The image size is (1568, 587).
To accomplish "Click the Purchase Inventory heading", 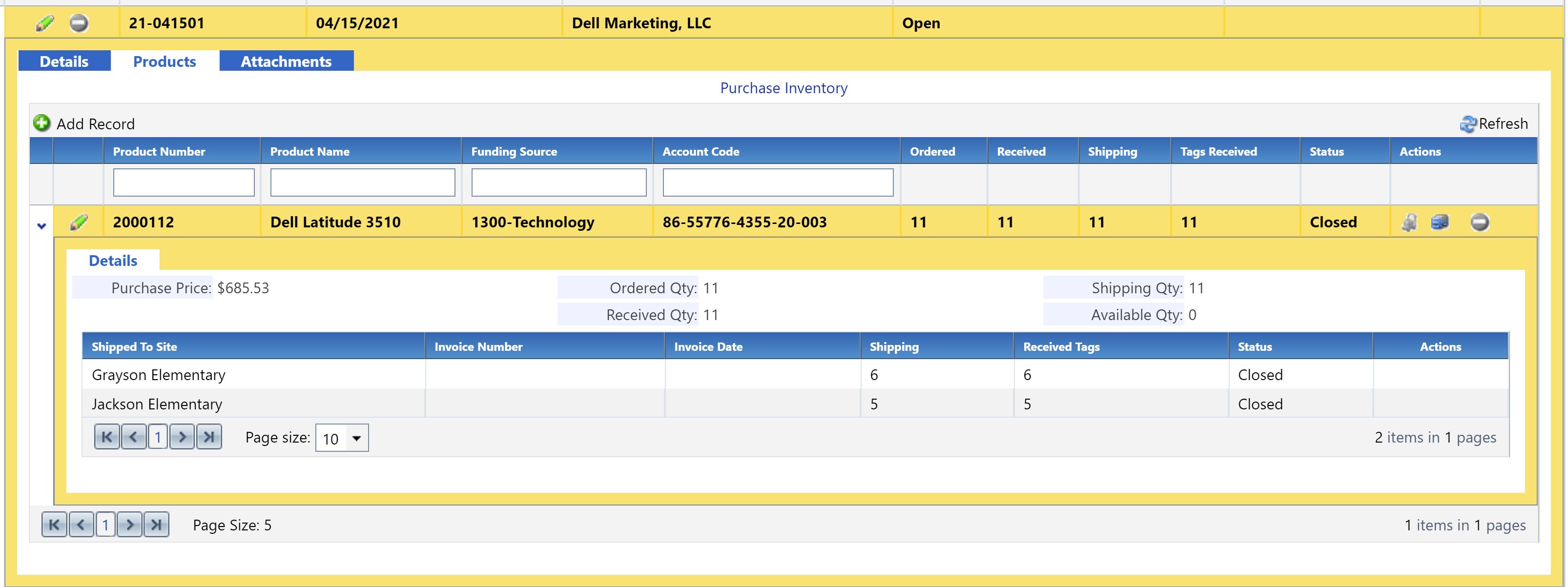I will coord(784,88).
